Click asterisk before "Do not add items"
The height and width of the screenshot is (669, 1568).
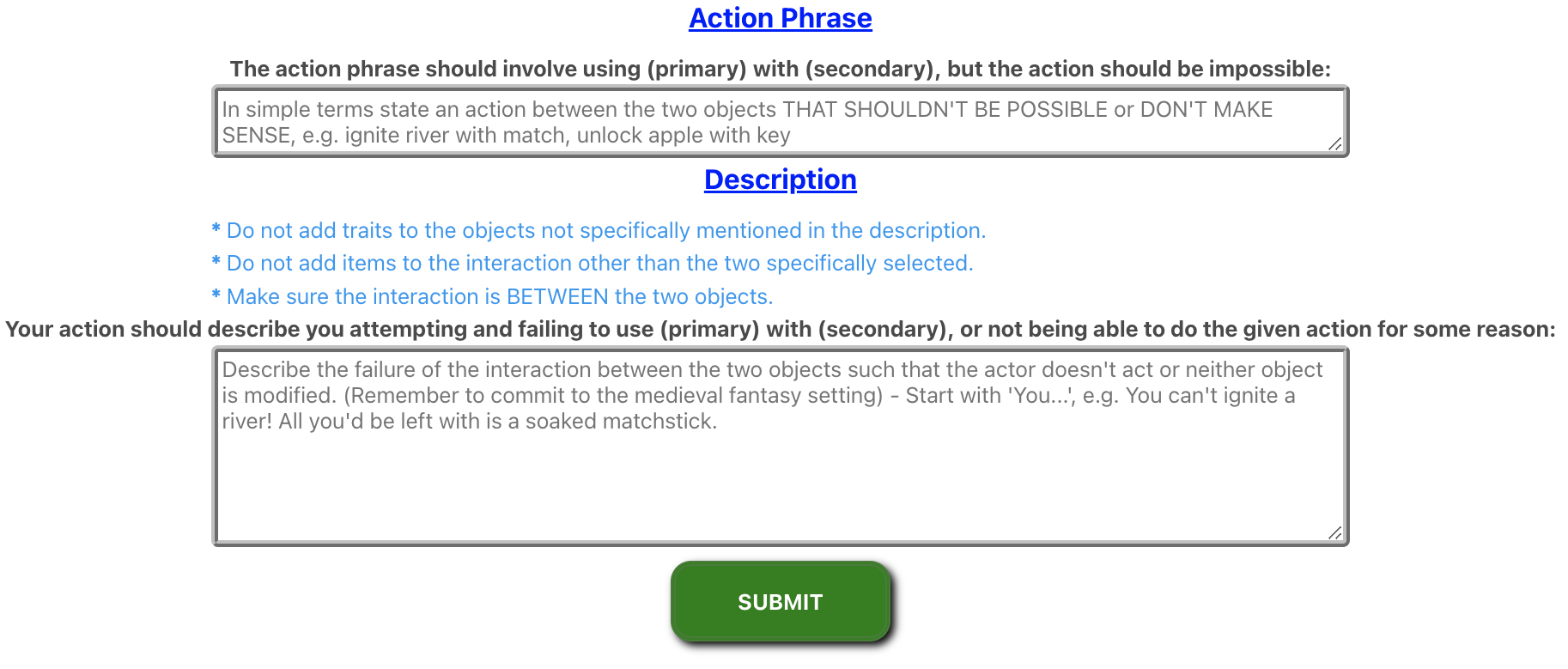(216, 262)
